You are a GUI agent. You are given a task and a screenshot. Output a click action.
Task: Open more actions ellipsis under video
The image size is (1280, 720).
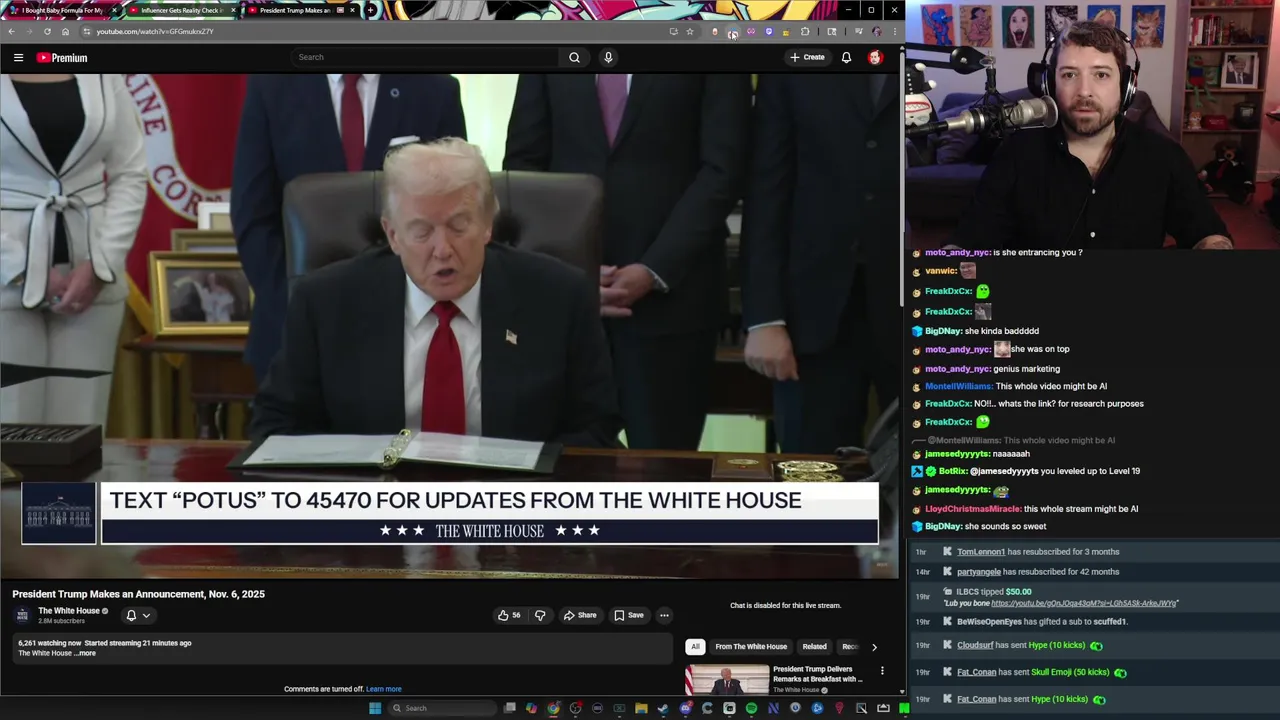tap(664, 615)
